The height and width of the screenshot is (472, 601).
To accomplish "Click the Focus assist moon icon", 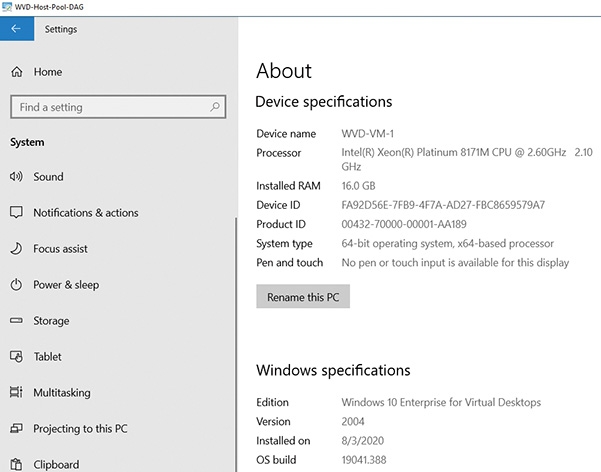I will point(16,248).
